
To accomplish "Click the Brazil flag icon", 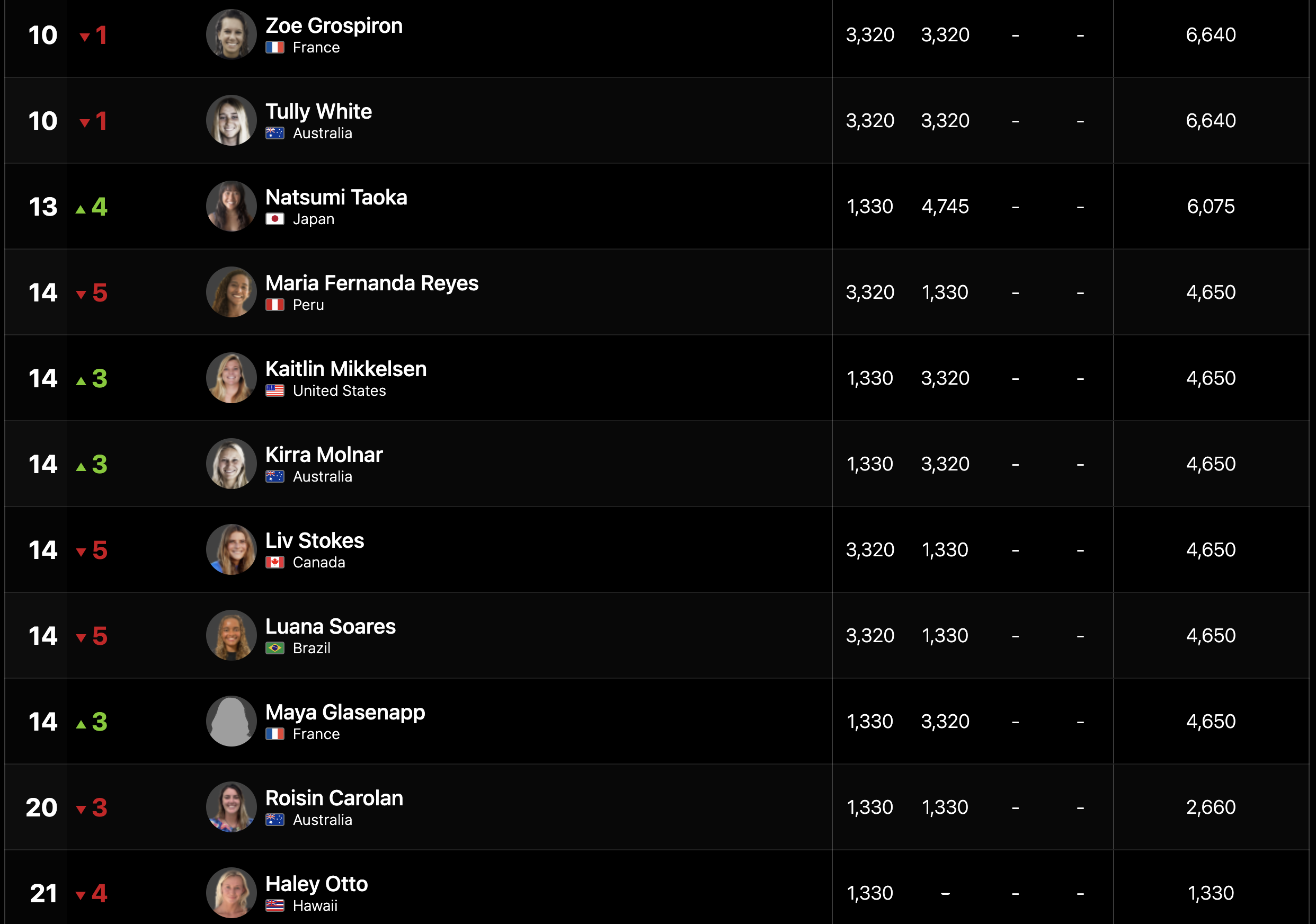I will pyautogui.click(x=274, y=648).
